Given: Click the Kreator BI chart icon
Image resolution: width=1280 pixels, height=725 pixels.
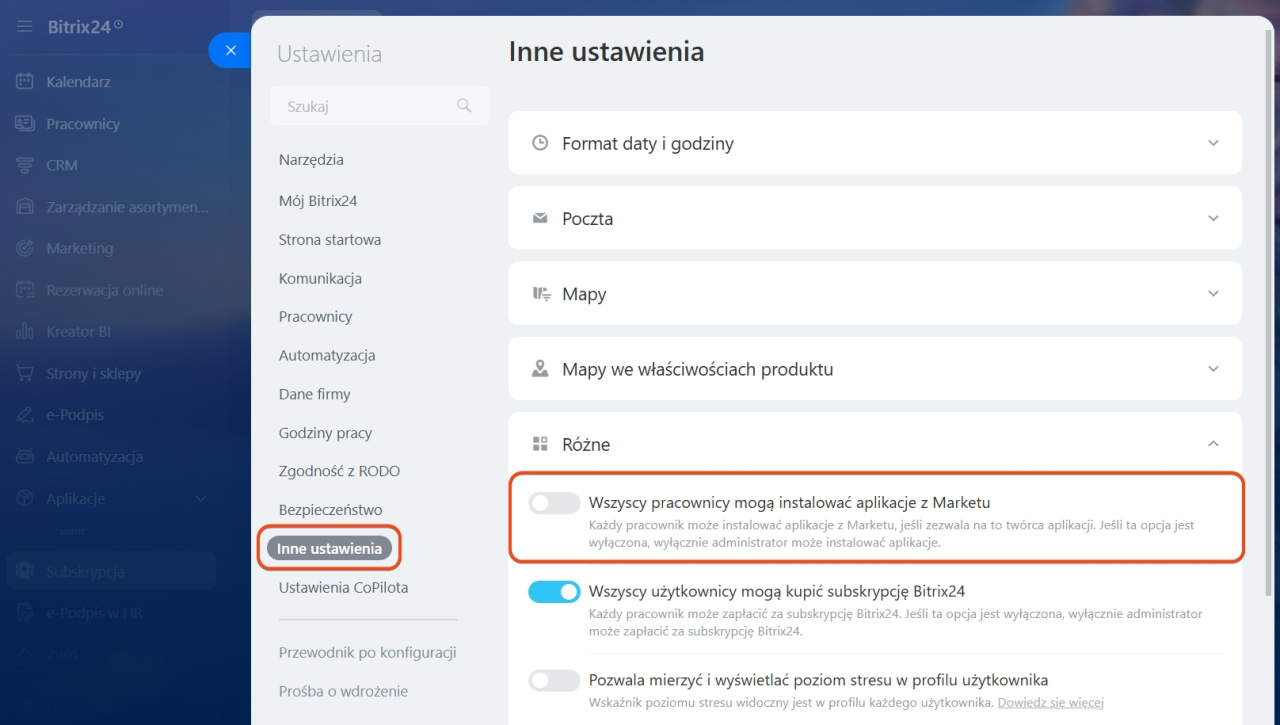Looking at the screenshot, I should pos(25,331).
